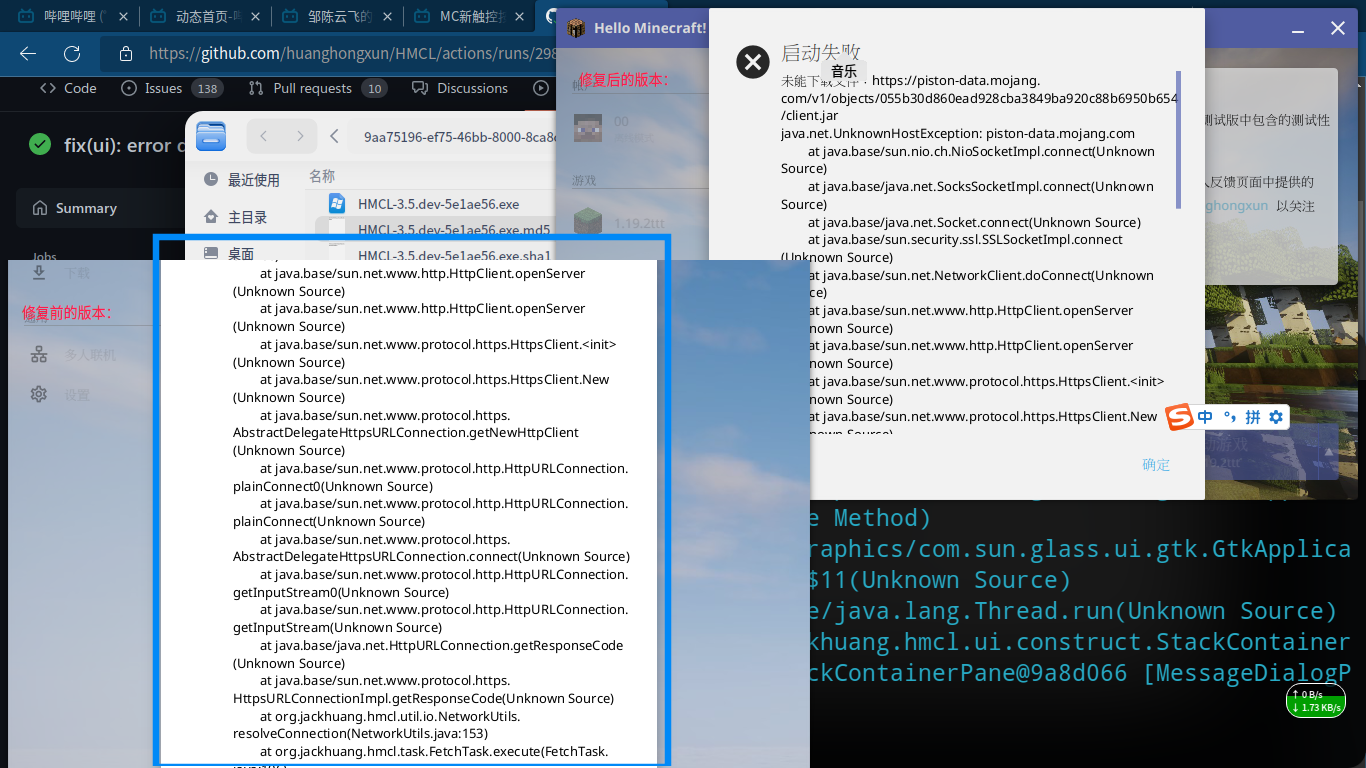Select the 多人联机 multiplayer icon in HMCL
Image resolution: width=1366 pixels, height=768 pixels.
click(38, 353)
